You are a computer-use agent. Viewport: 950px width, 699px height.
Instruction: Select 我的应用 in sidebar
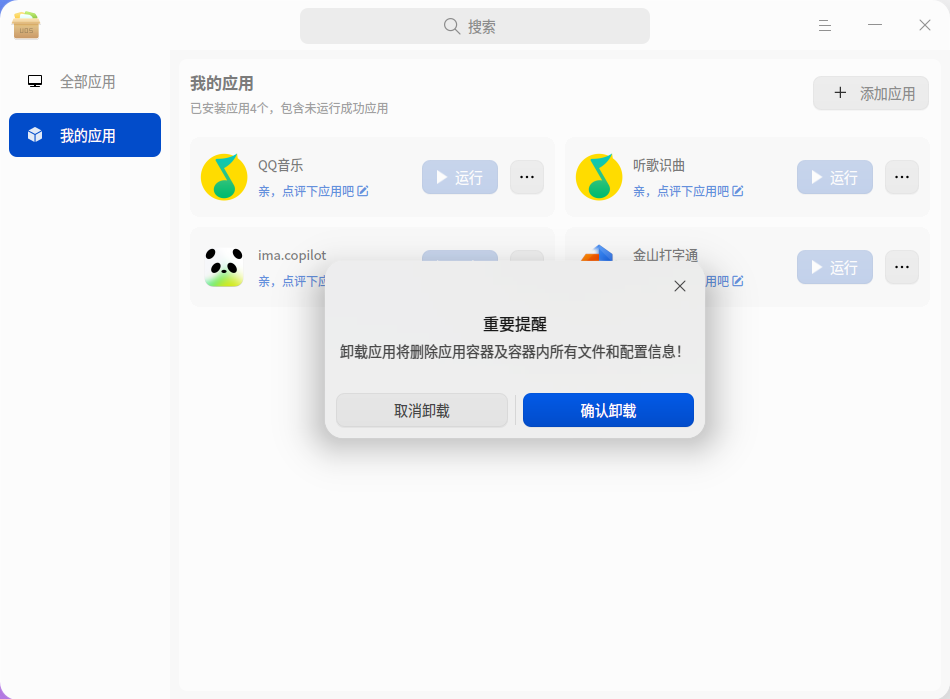pos(85,135)
